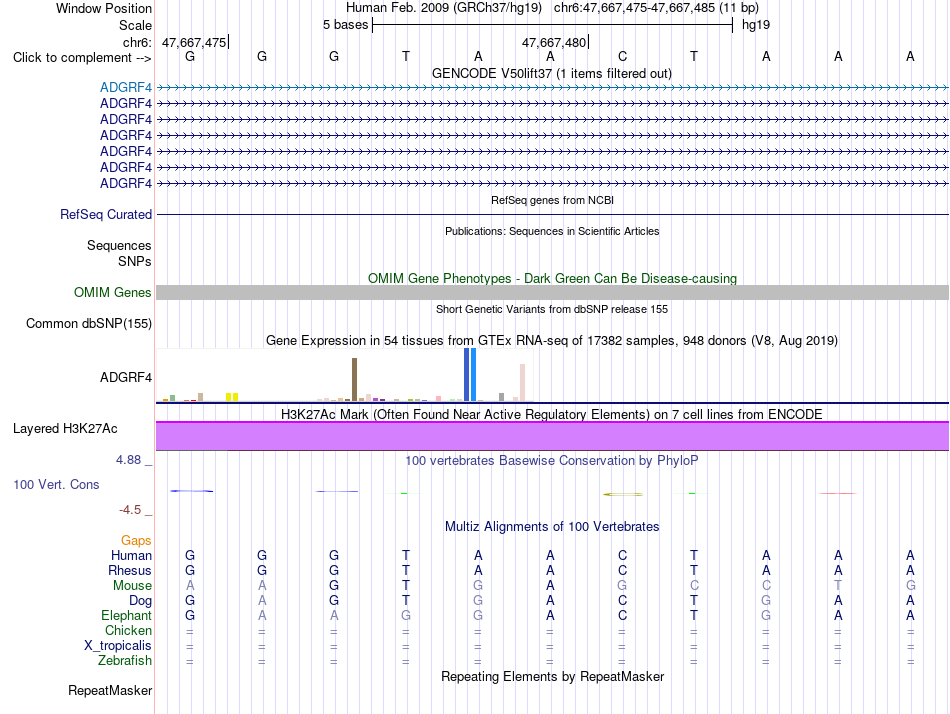Open the OMIM Gene Phenotypes title
The image size is (950, 714).
click(x=553, y=278)
